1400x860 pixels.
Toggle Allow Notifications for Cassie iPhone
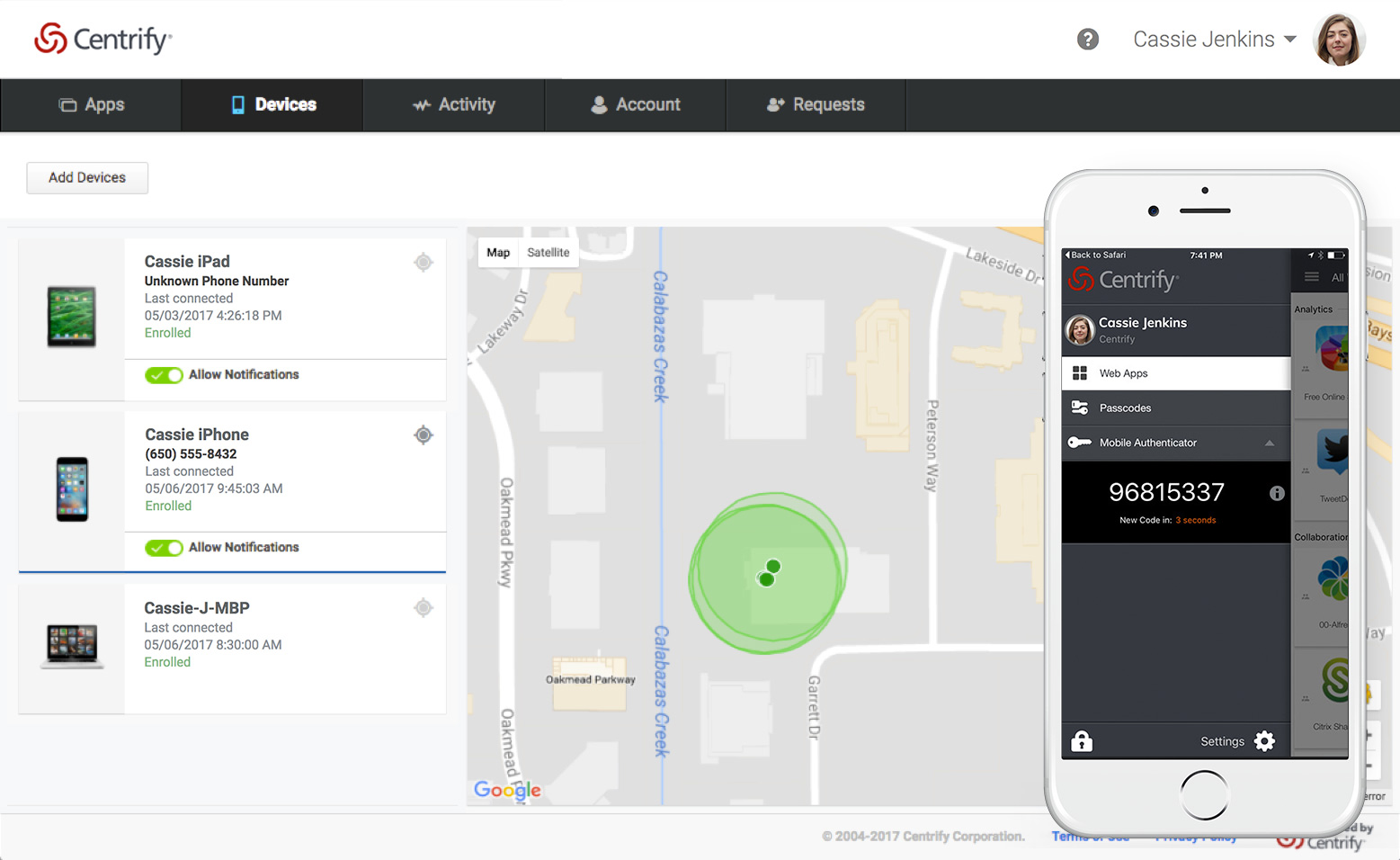164,548
